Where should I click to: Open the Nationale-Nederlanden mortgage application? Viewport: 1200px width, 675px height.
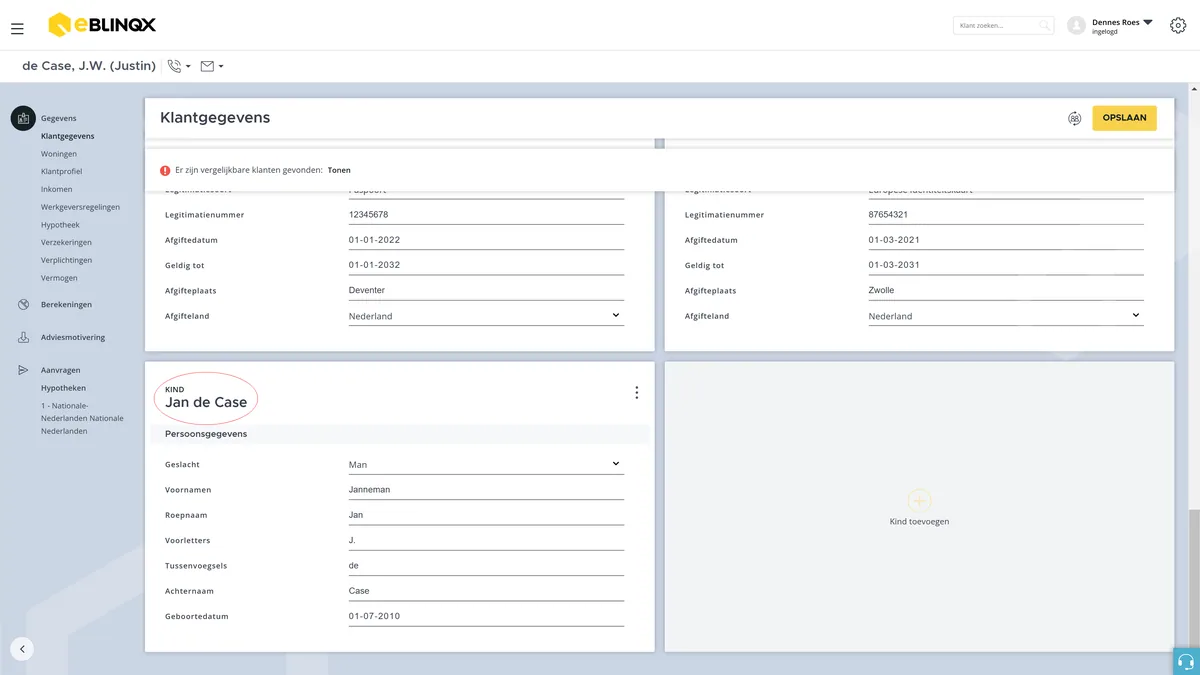(x=82, y=418)
